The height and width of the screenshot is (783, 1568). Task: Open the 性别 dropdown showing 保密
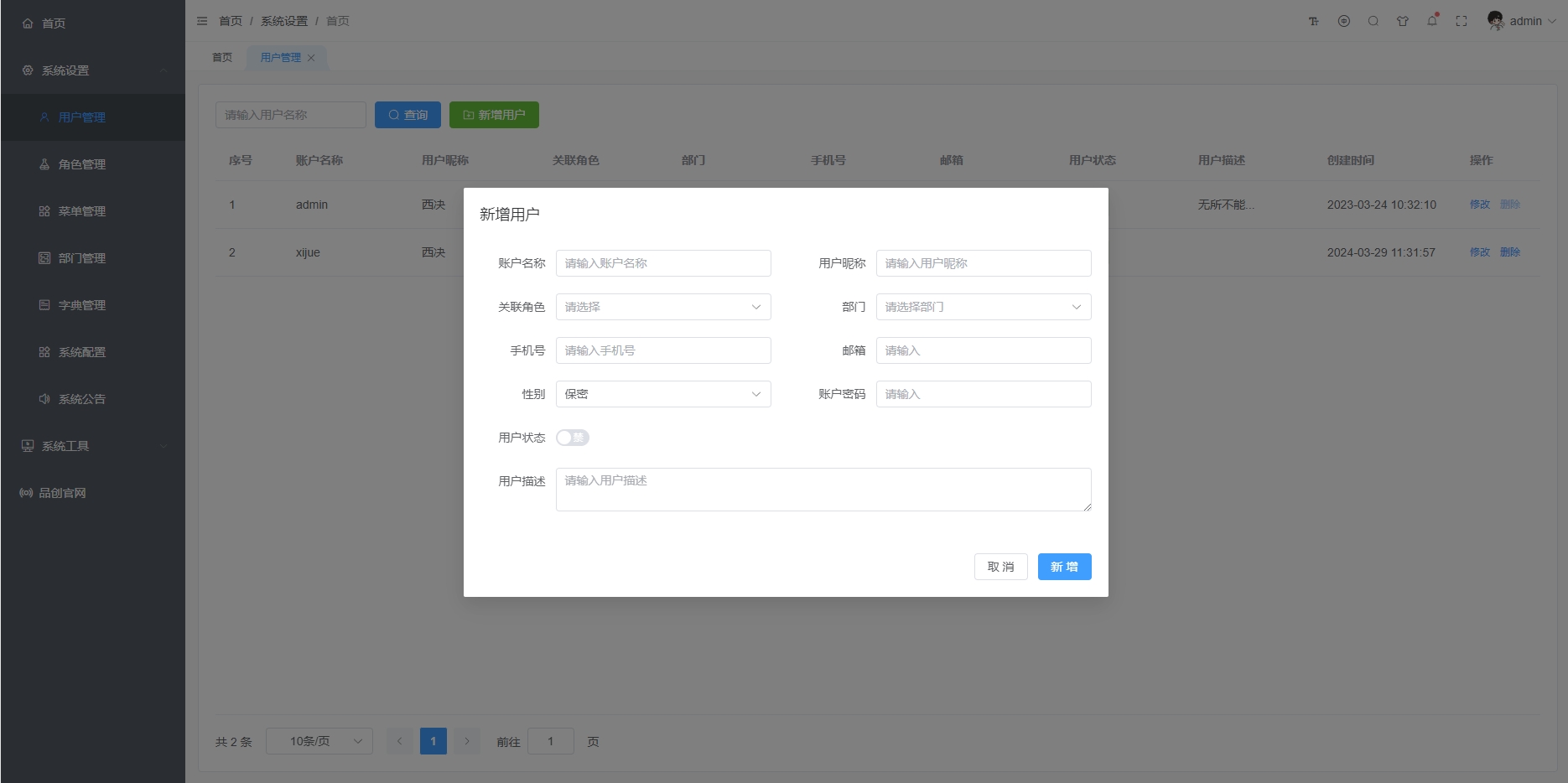pos(662,394)
